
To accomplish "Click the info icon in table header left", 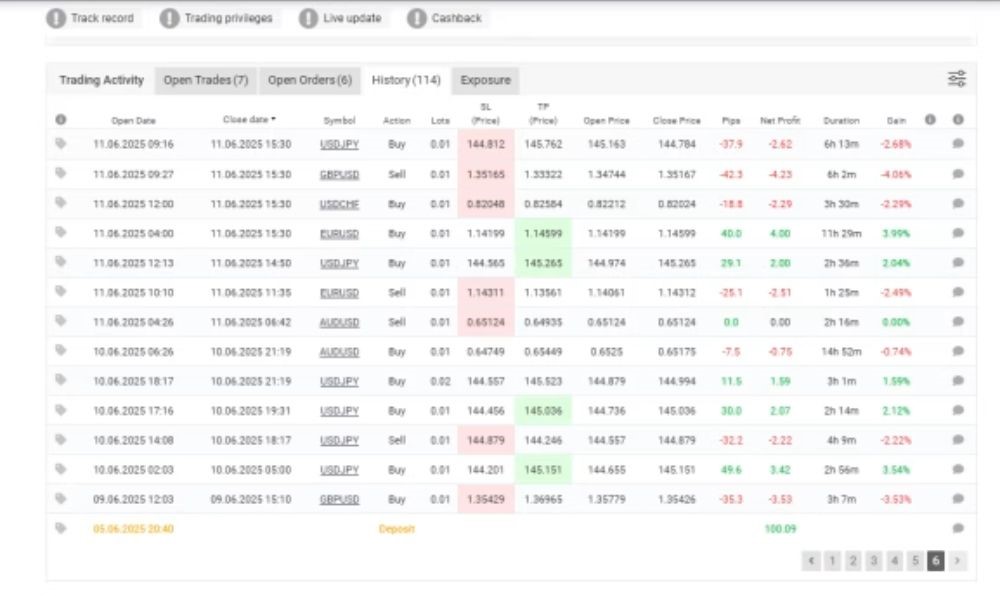I will [61, 120].
